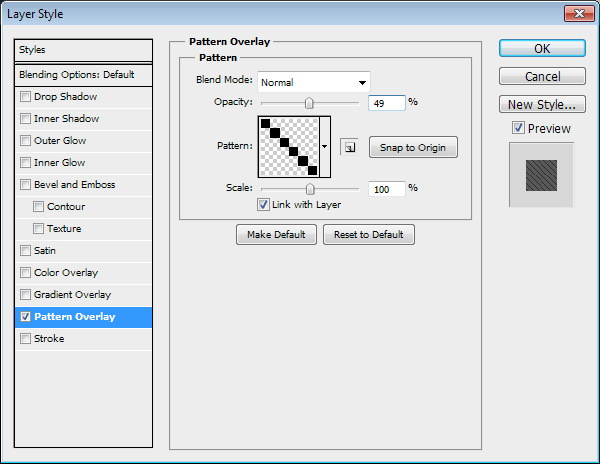Select Satin style label
Screen dimensions: 600x464
(45, 251)
